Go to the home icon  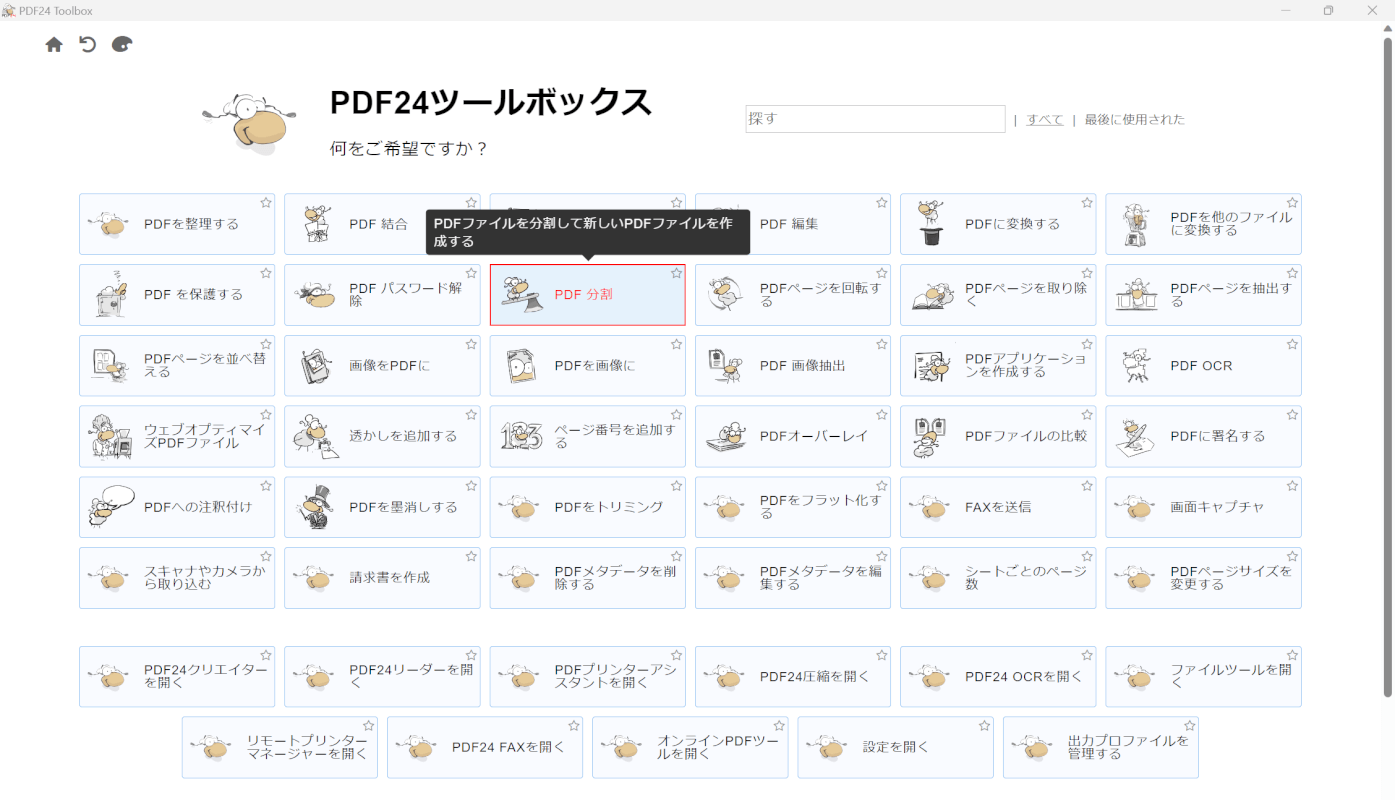pyautogui.click(x=54, y=45)
